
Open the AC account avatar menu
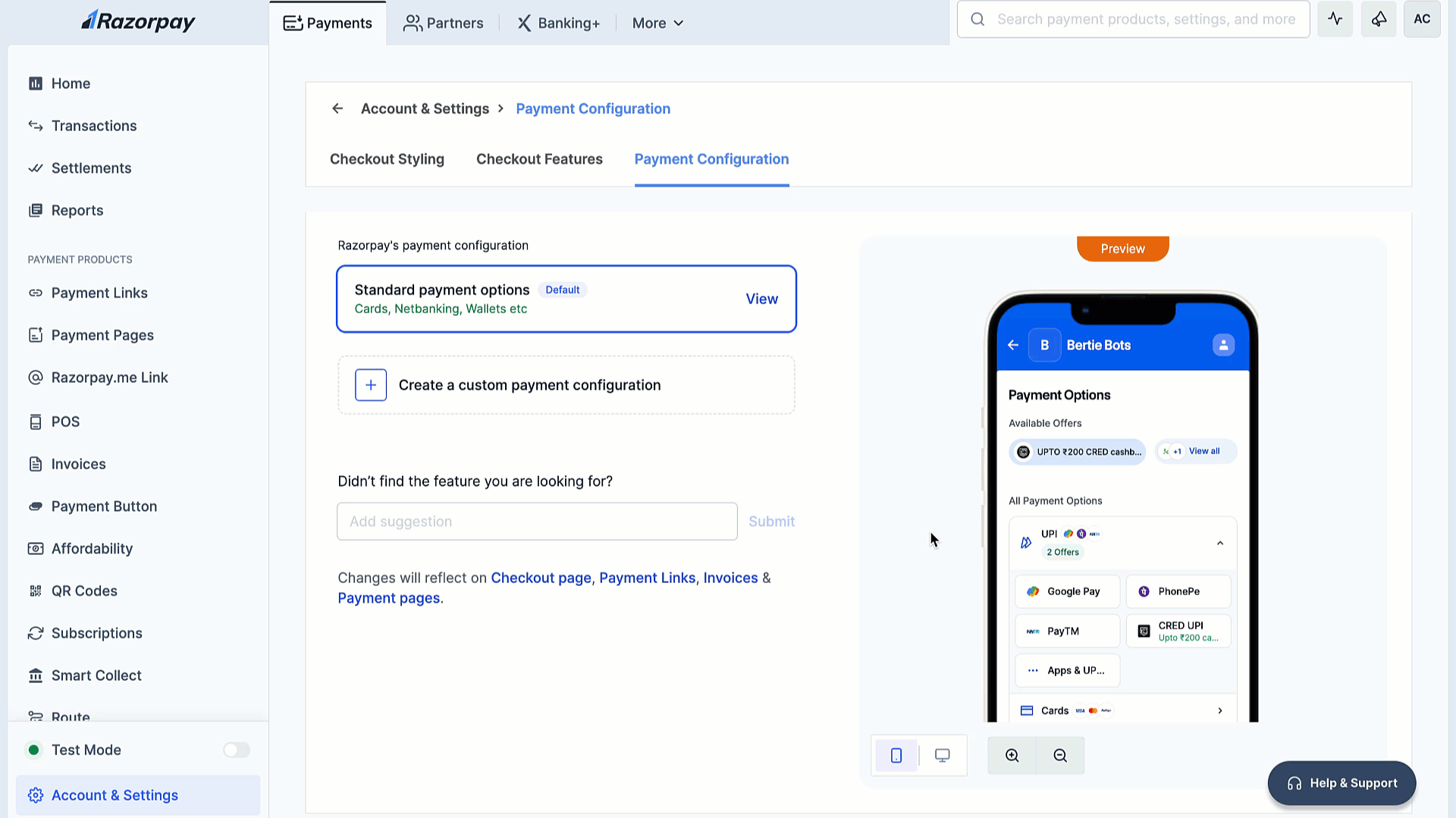pos(1422,19)
